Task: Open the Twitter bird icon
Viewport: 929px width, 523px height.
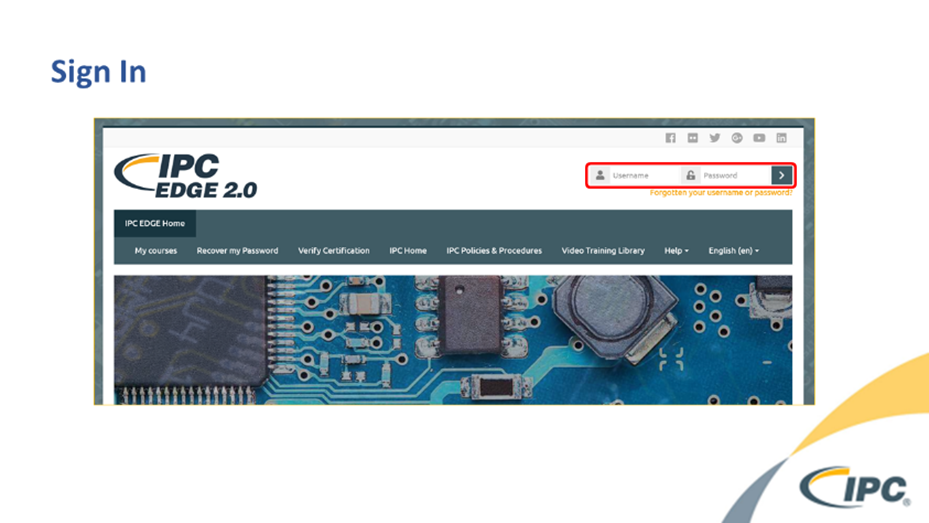Action: pos(714,138)
